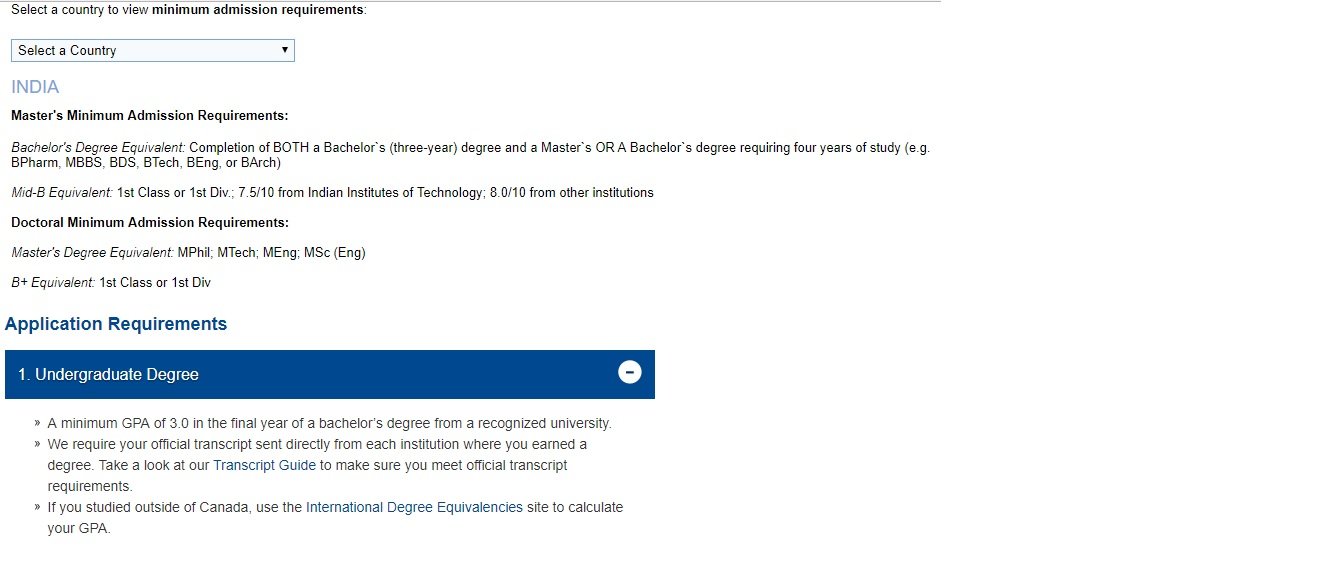Click the minimum GPA of 3.0 bullet text
This screenshot has width=1344, height=563.
[x=329, y=423]
